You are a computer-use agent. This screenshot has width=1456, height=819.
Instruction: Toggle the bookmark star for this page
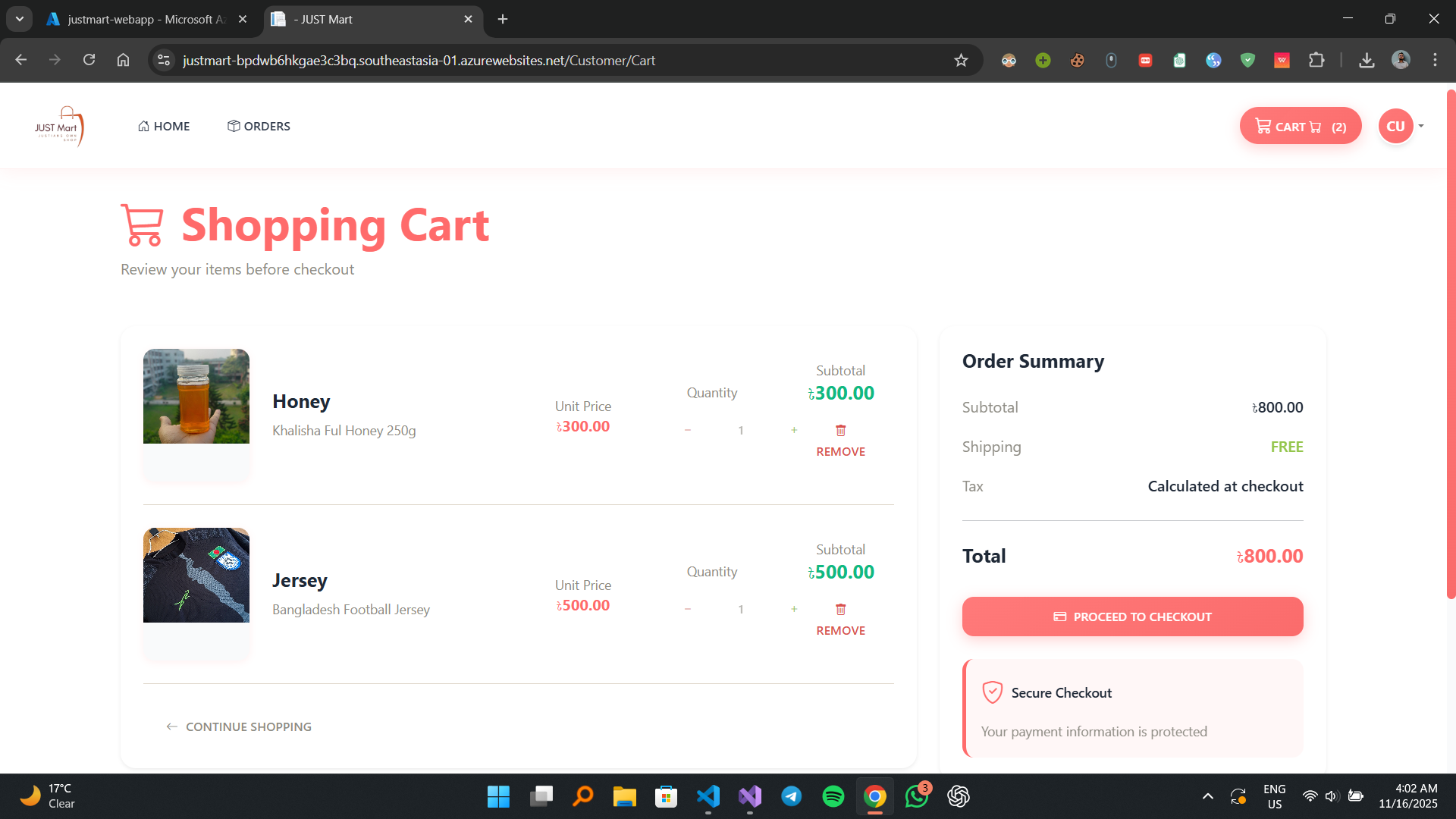pyautogui.click(x=961, y=60)
